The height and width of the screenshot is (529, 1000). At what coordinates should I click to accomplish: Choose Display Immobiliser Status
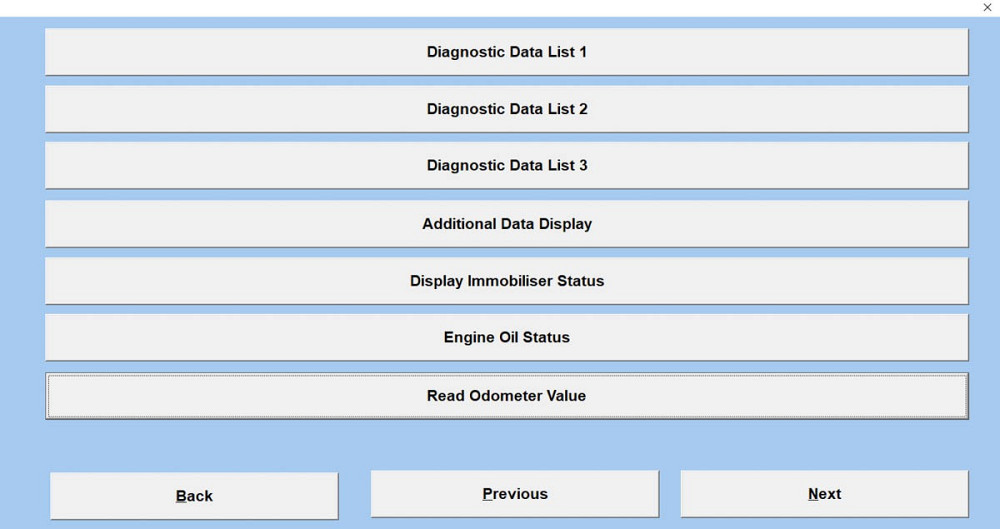(x=506, y=281)
